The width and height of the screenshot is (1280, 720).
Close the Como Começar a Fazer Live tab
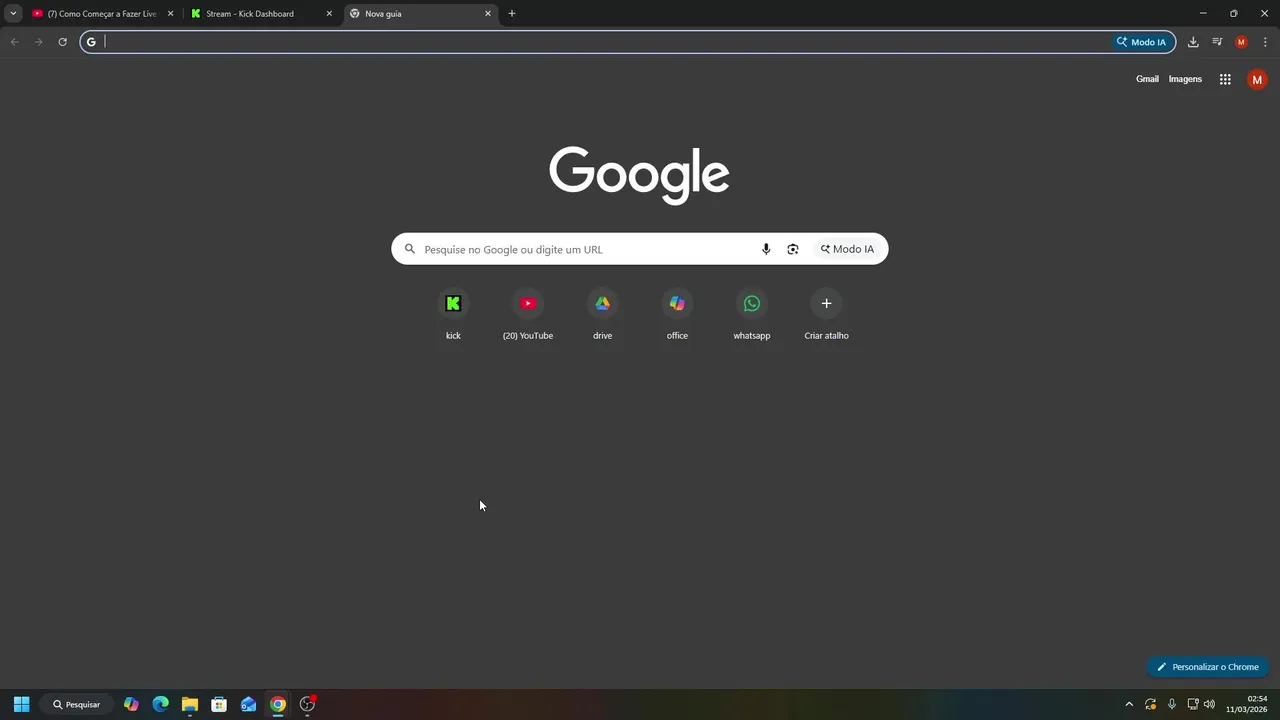tap(170, 14)
